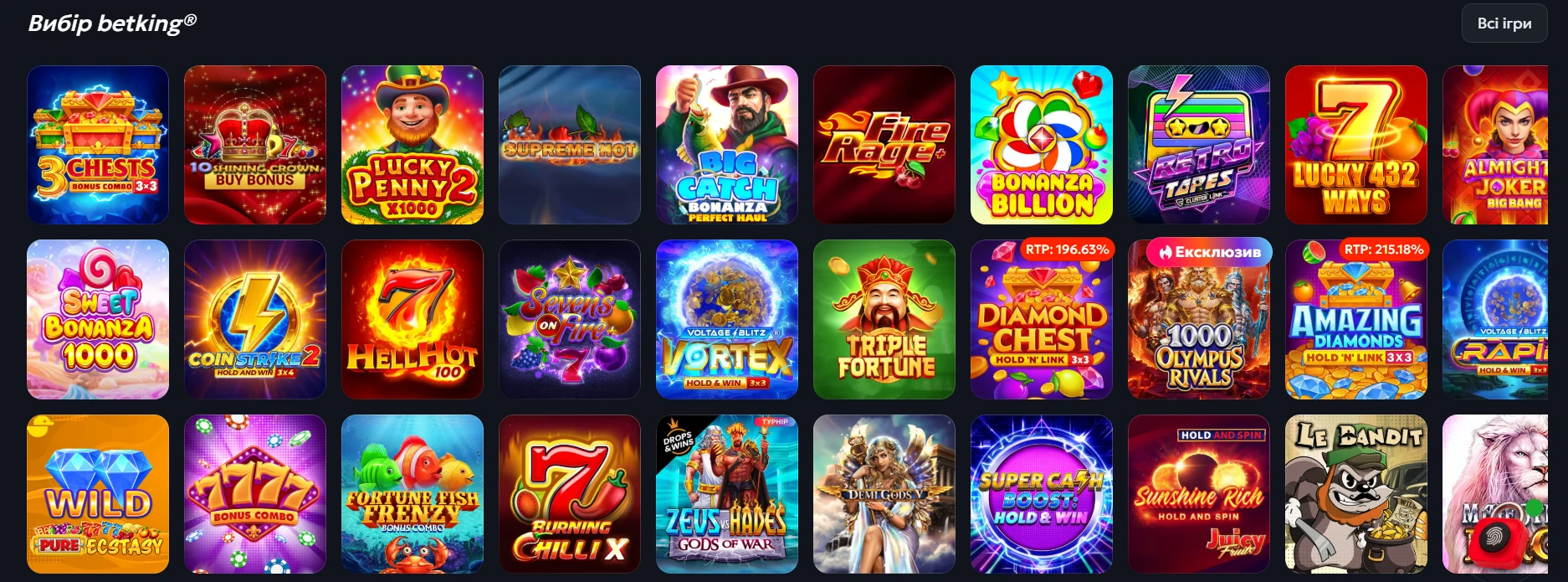Launch Burning Chilli X slot
The width and height of the screenshot is (1568, 582).
(570, 494)
